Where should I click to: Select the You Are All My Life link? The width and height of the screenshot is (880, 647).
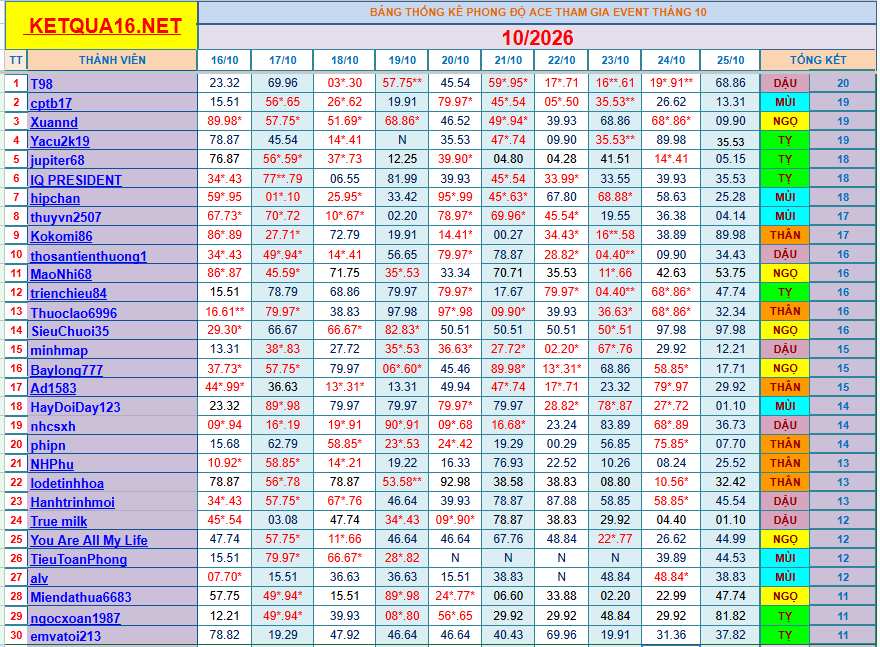pos(89,540)
